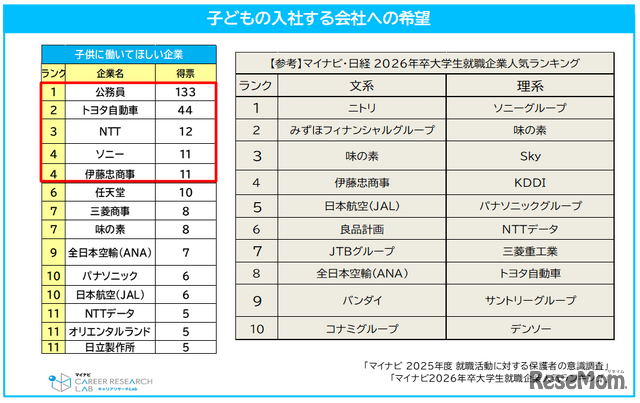Select the 理系 column header
Image resolution: width=640 pixels, height=403 pixels.
530,86
